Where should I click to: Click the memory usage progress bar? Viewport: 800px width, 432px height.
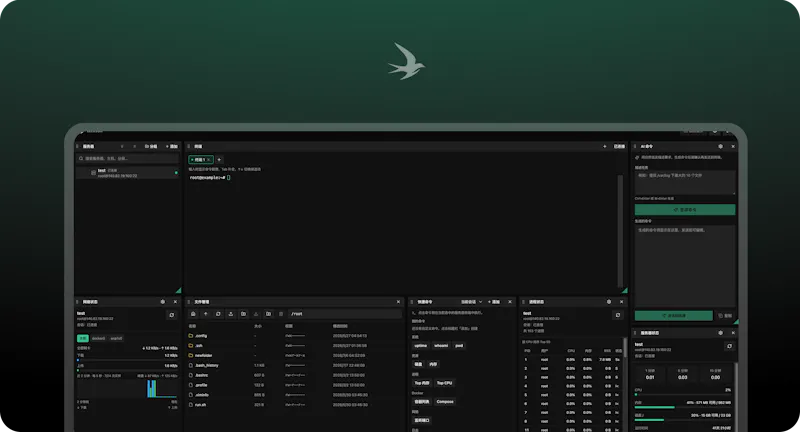pos(683,407)
